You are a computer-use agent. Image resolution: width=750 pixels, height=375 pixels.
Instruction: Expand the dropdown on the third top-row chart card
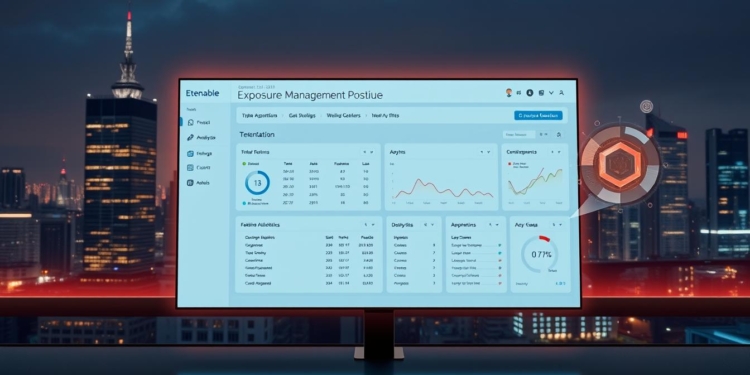pos(559,152)
